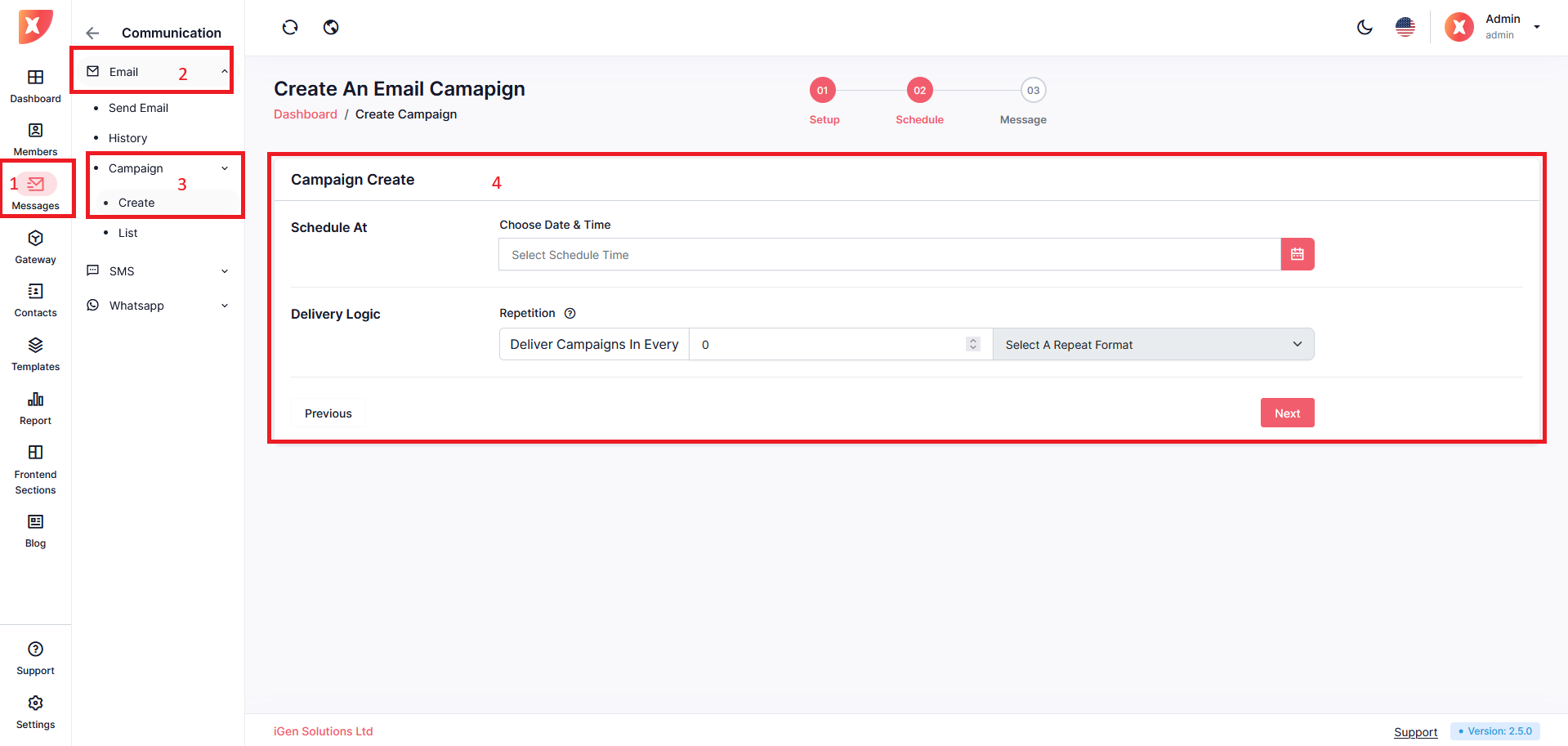Open the Templates section
Screen dimensions: 1568x746
[x=35, y=354]
